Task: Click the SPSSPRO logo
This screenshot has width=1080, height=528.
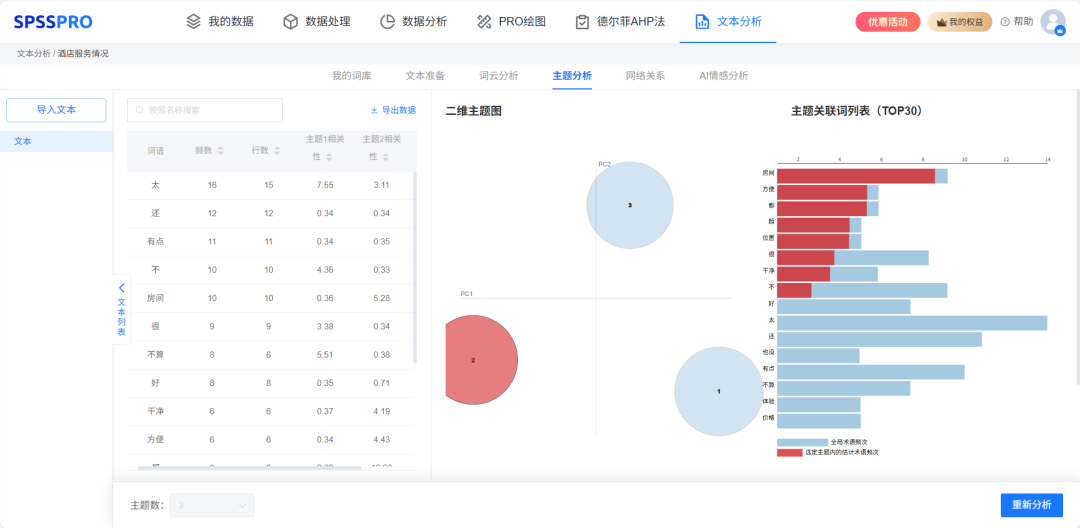Action: coord(53,22)
